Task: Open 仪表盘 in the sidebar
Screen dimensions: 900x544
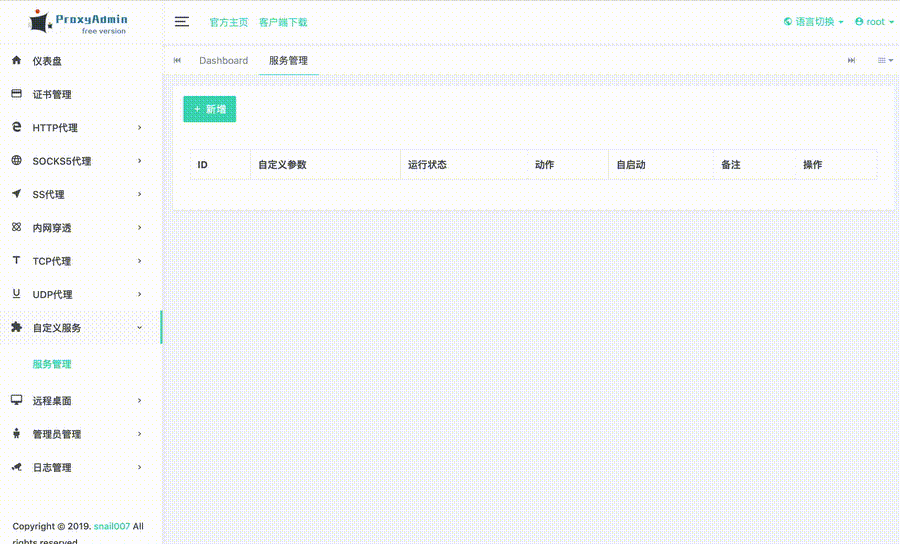Action: (x=81, y=61)
